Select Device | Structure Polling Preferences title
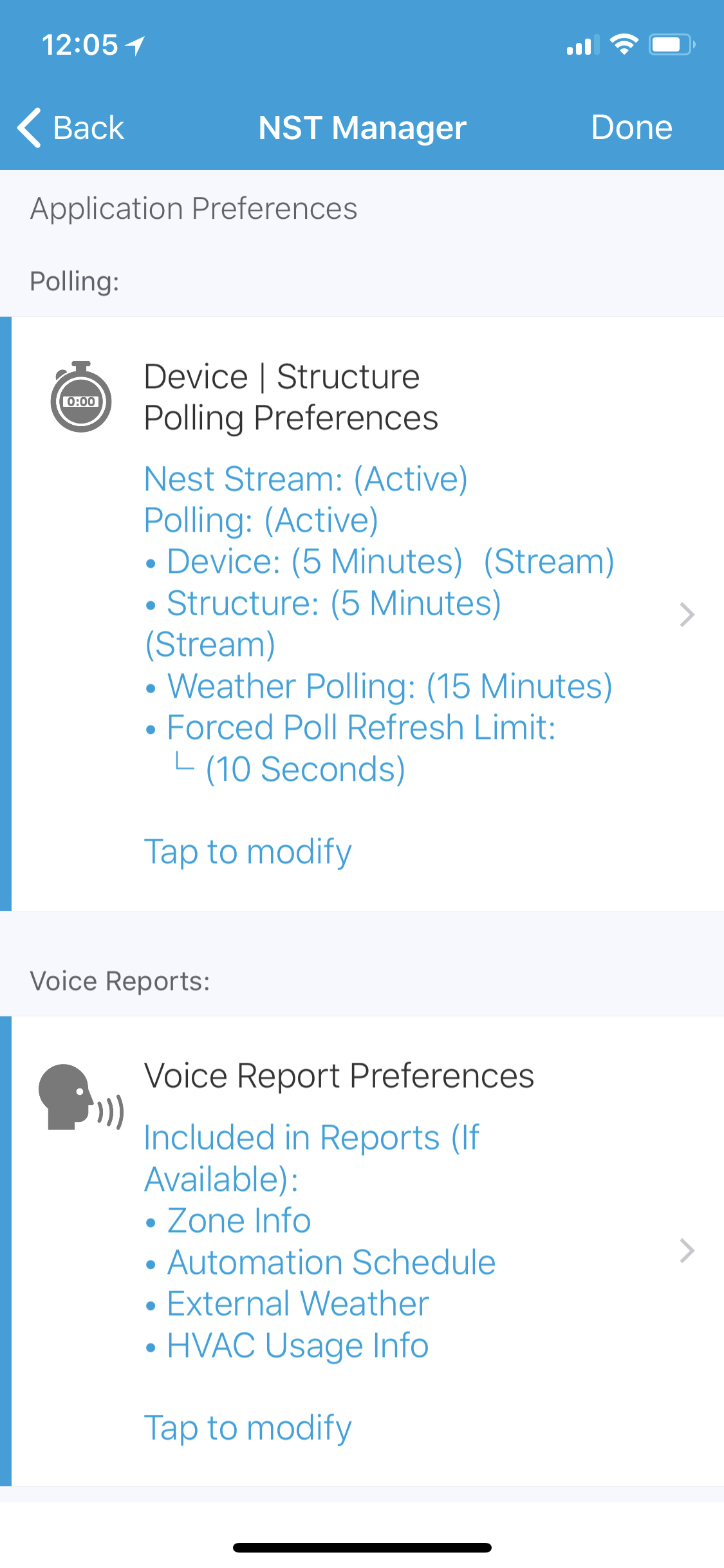 point(291,397)
